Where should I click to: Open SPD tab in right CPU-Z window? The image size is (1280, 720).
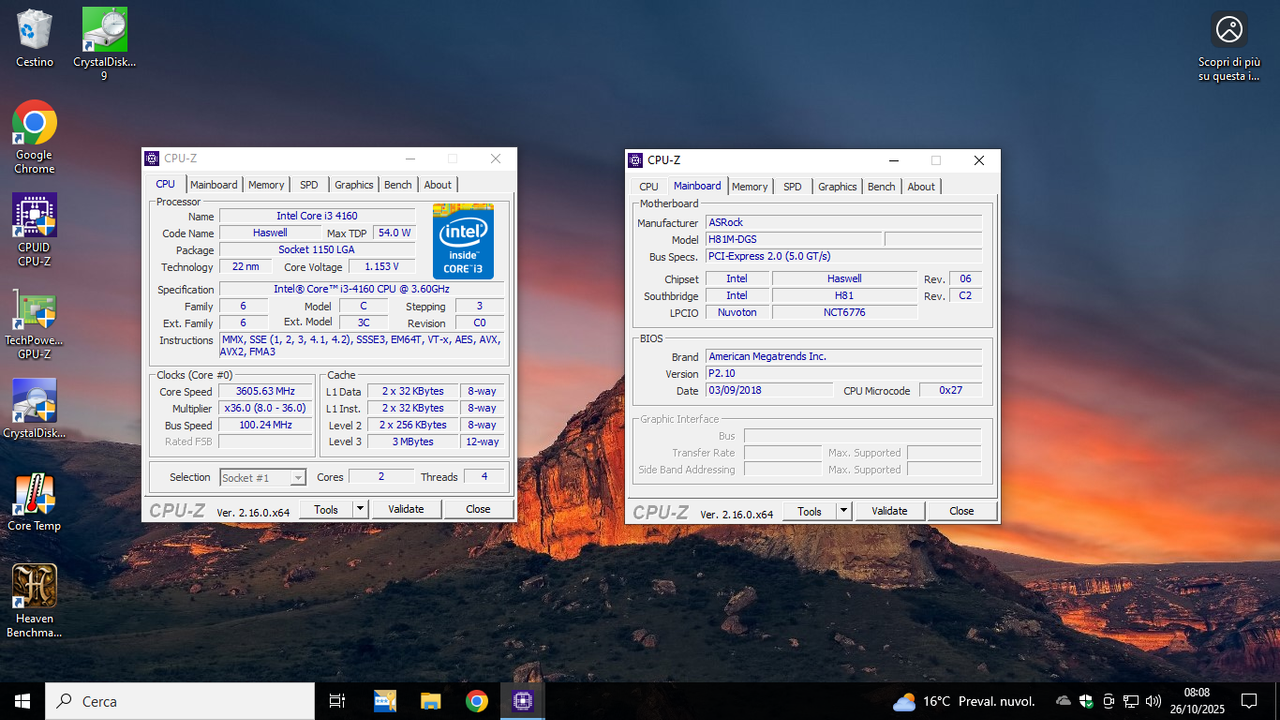(x=792, y=187)
